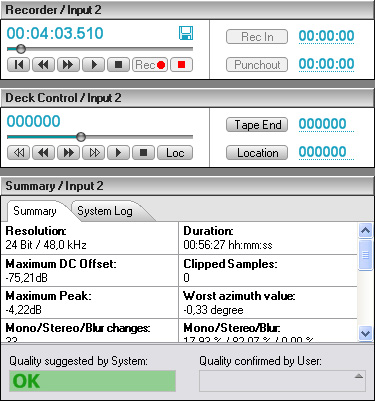
Task: Stop recorder playback with black square
Action: 118,65
